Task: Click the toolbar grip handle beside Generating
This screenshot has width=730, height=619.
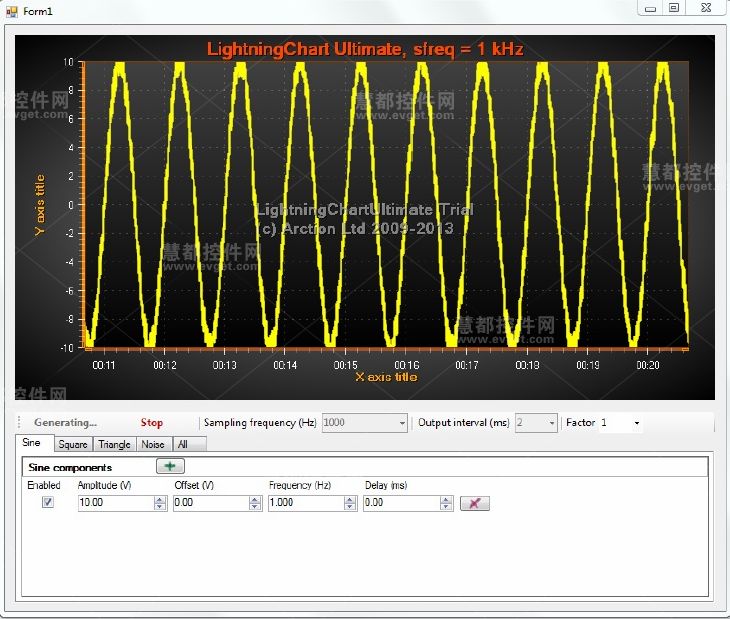Action: [x=19, y=422]
